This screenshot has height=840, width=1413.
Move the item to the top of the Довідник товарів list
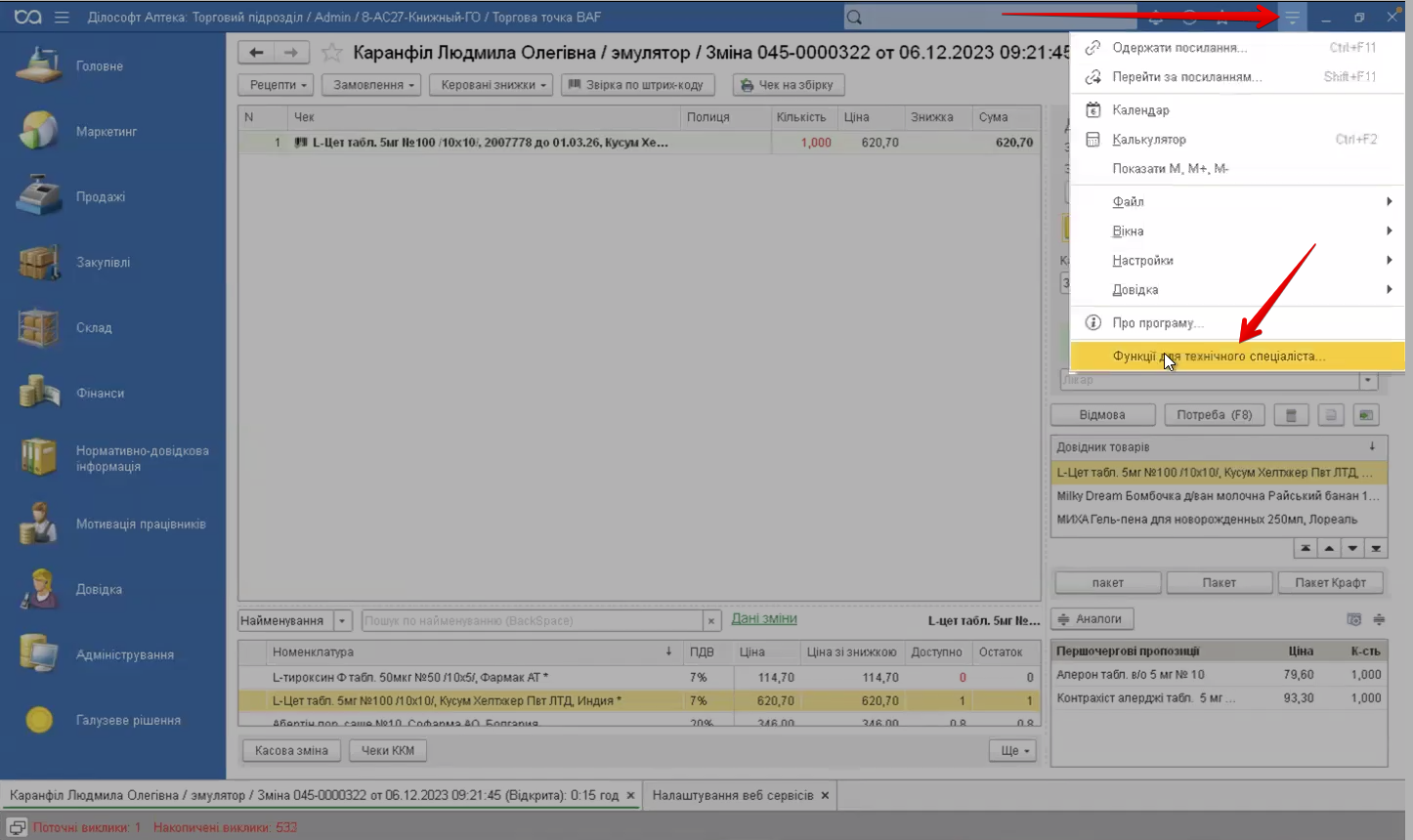tap(1306, 549)
